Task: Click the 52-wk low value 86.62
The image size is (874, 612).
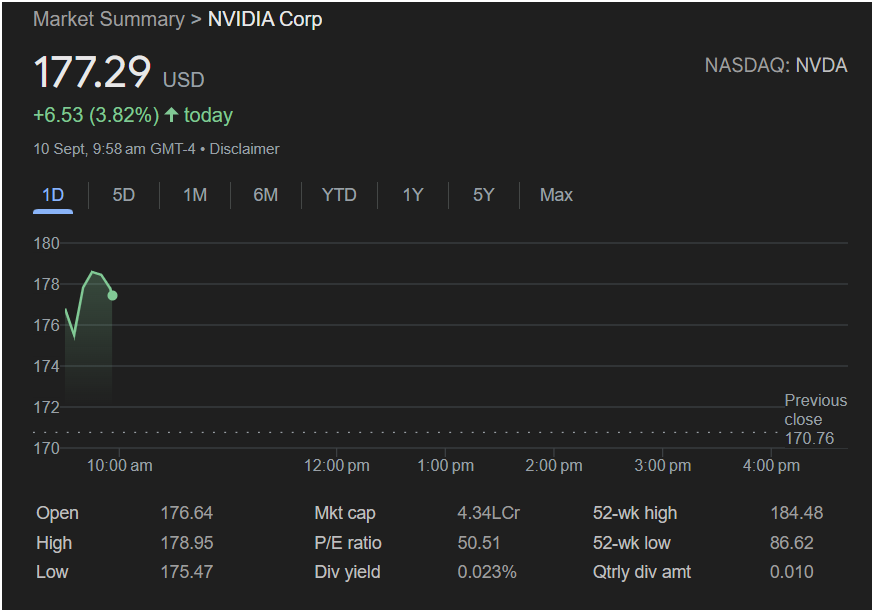Action: pos(792,543)
